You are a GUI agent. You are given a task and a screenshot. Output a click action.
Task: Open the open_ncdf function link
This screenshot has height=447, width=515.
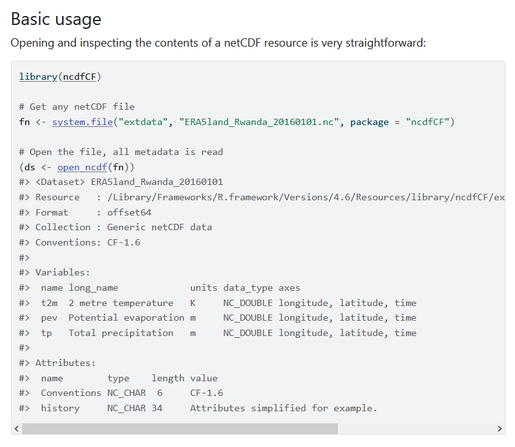pos(82,167)
